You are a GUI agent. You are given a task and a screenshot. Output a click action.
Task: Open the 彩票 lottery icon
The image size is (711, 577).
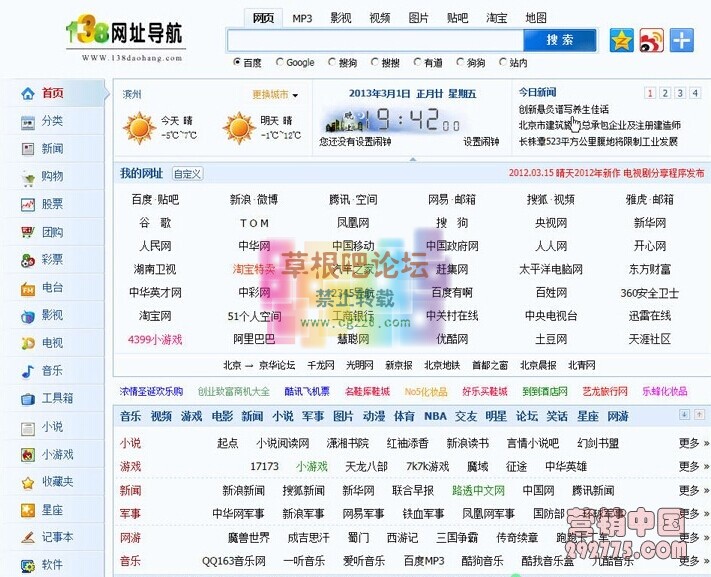point(28,260)
